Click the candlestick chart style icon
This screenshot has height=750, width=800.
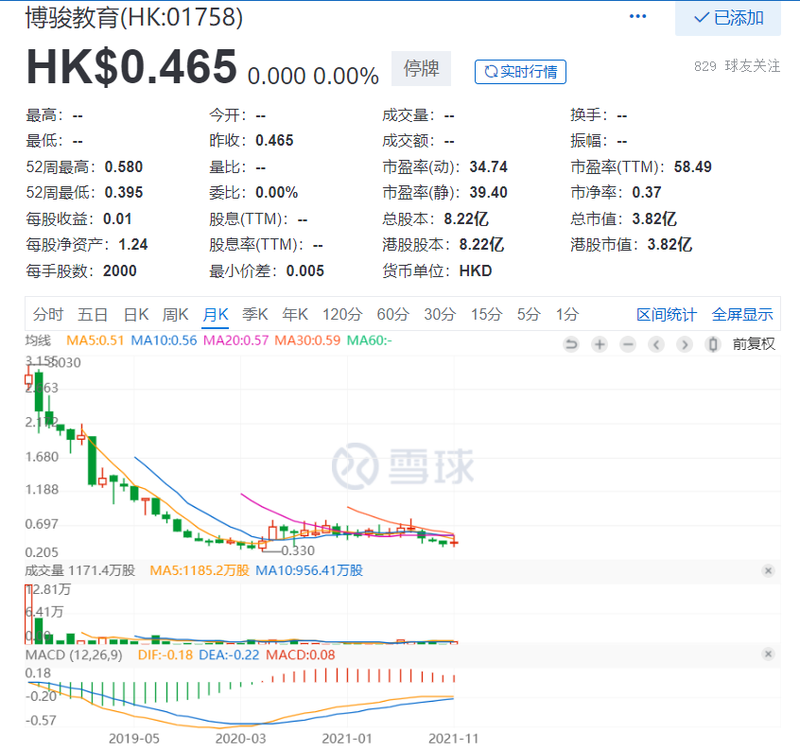(713, 345)
